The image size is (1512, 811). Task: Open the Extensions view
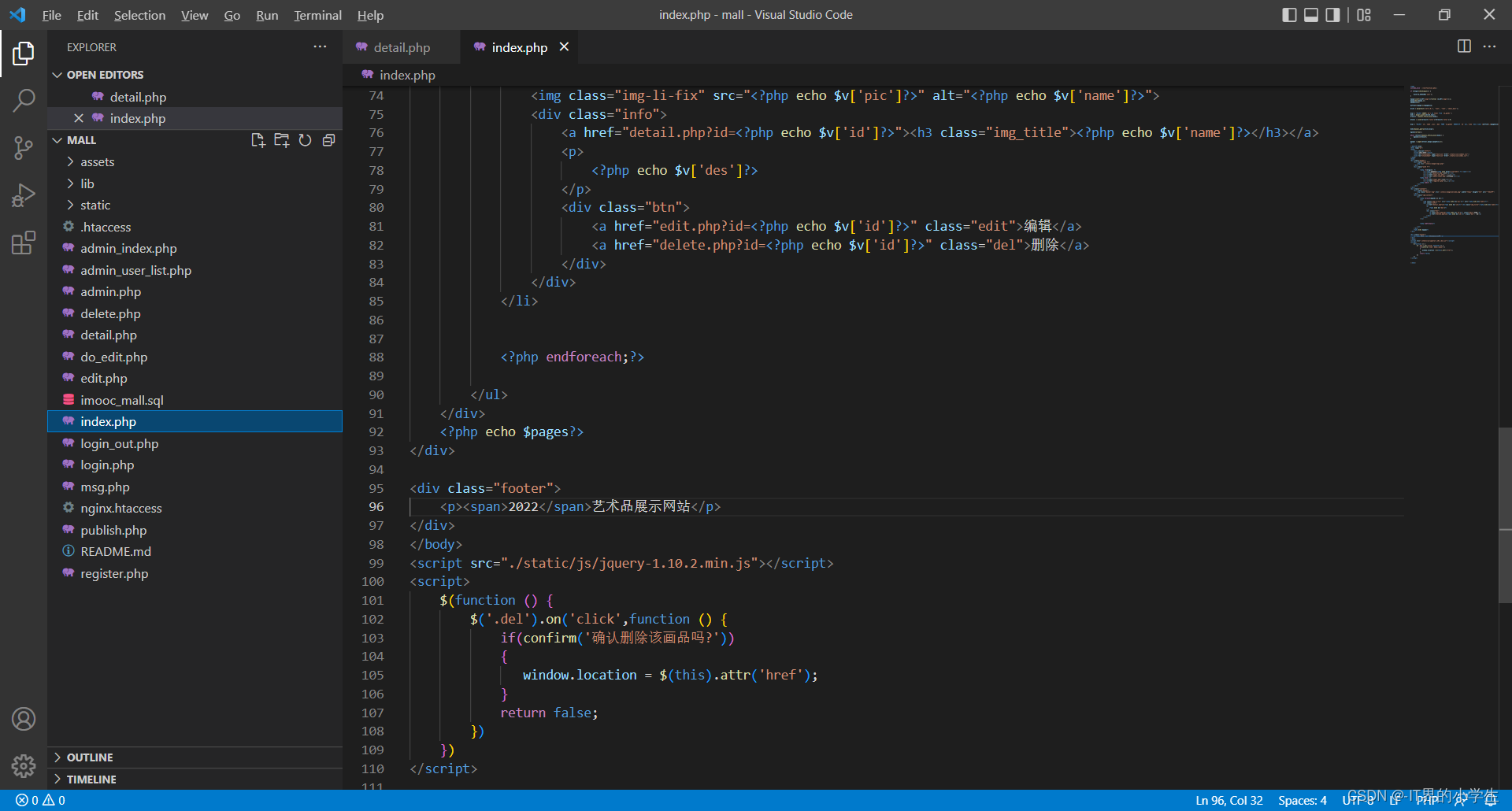click(x=24, y=243)
